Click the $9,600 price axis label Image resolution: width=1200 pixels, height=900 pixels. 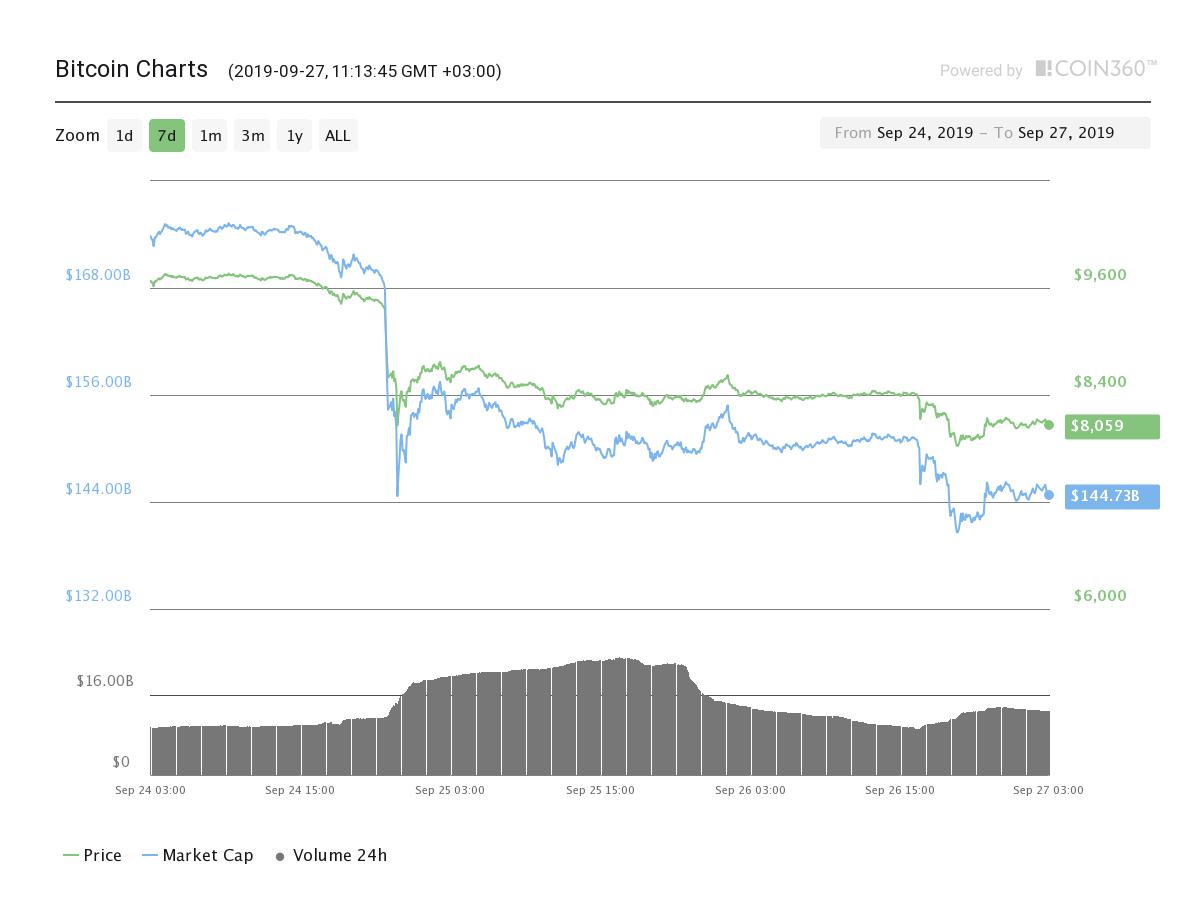click(x=1100, y=274)
